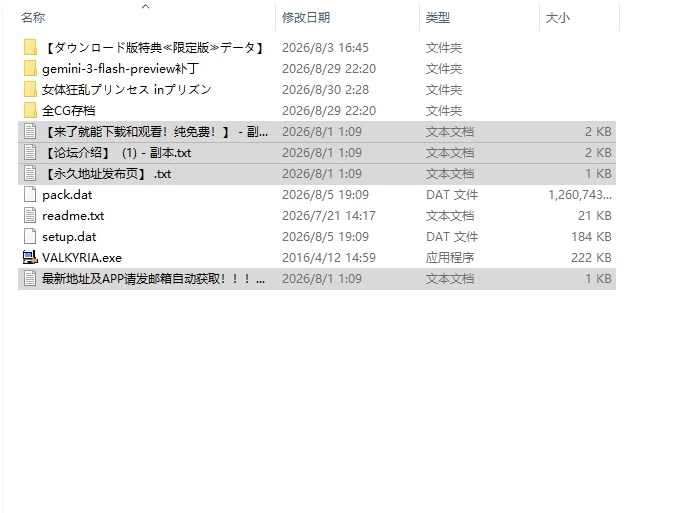
Task: Select the readme.txt file name
Action: [x=73, y=215]
